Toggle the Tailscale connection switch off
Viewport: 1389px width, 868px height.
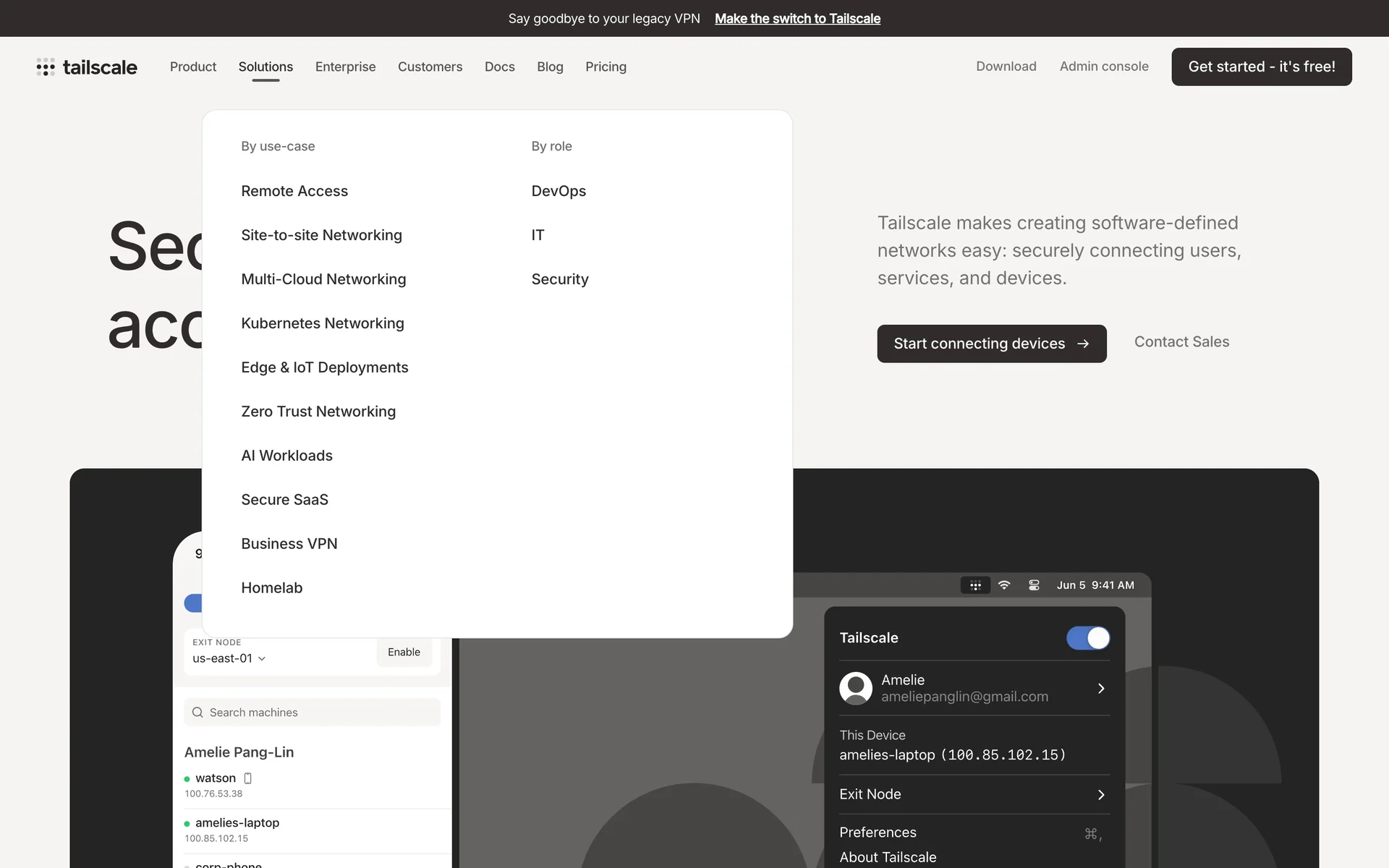point(1087,638)
